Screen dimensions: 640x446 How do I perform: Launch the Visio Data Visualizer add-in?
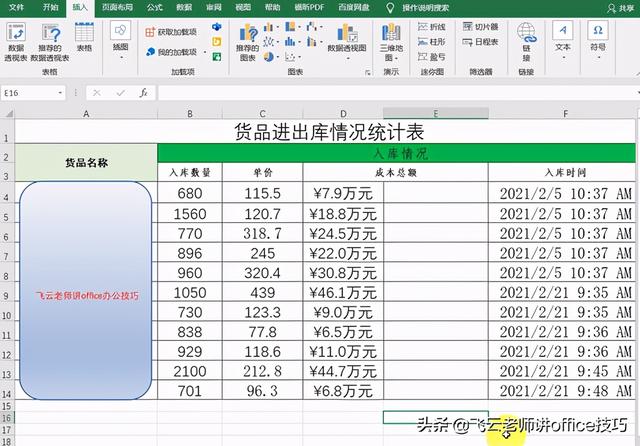[217, 27]
